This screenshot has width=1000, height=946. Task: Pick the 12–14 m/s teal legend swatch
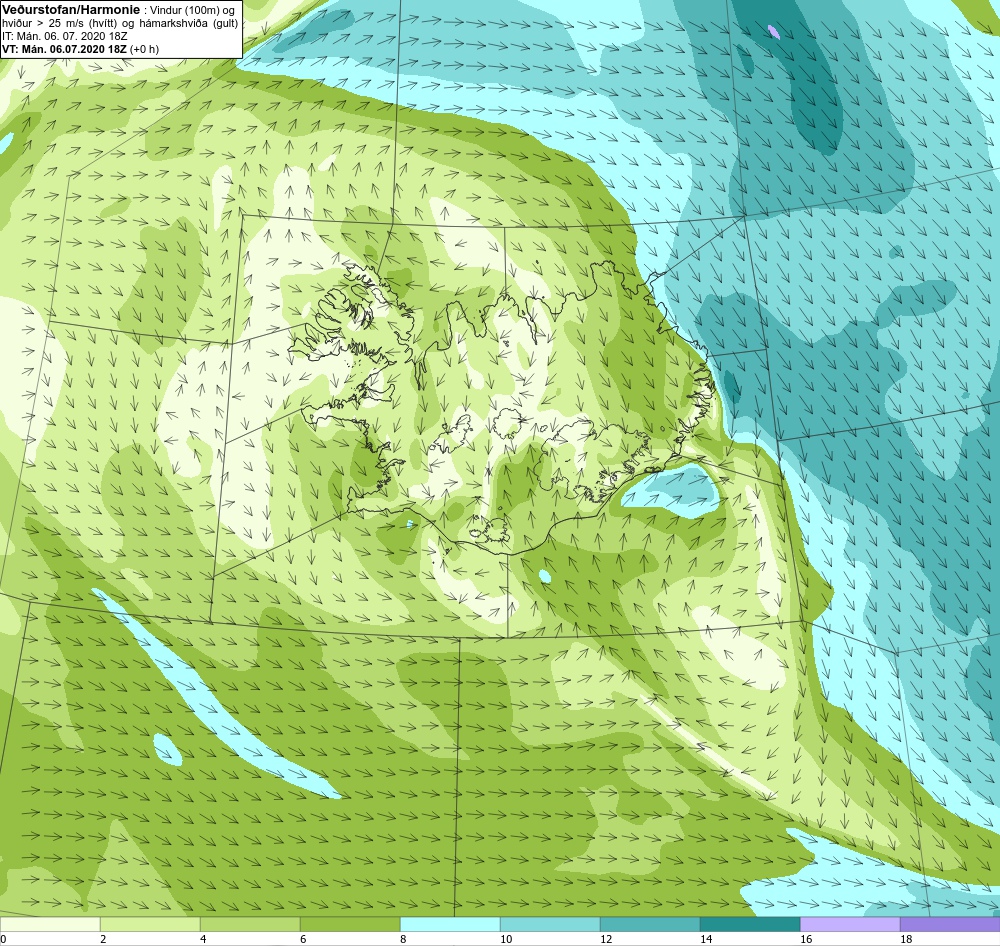(x=650, y=924)
